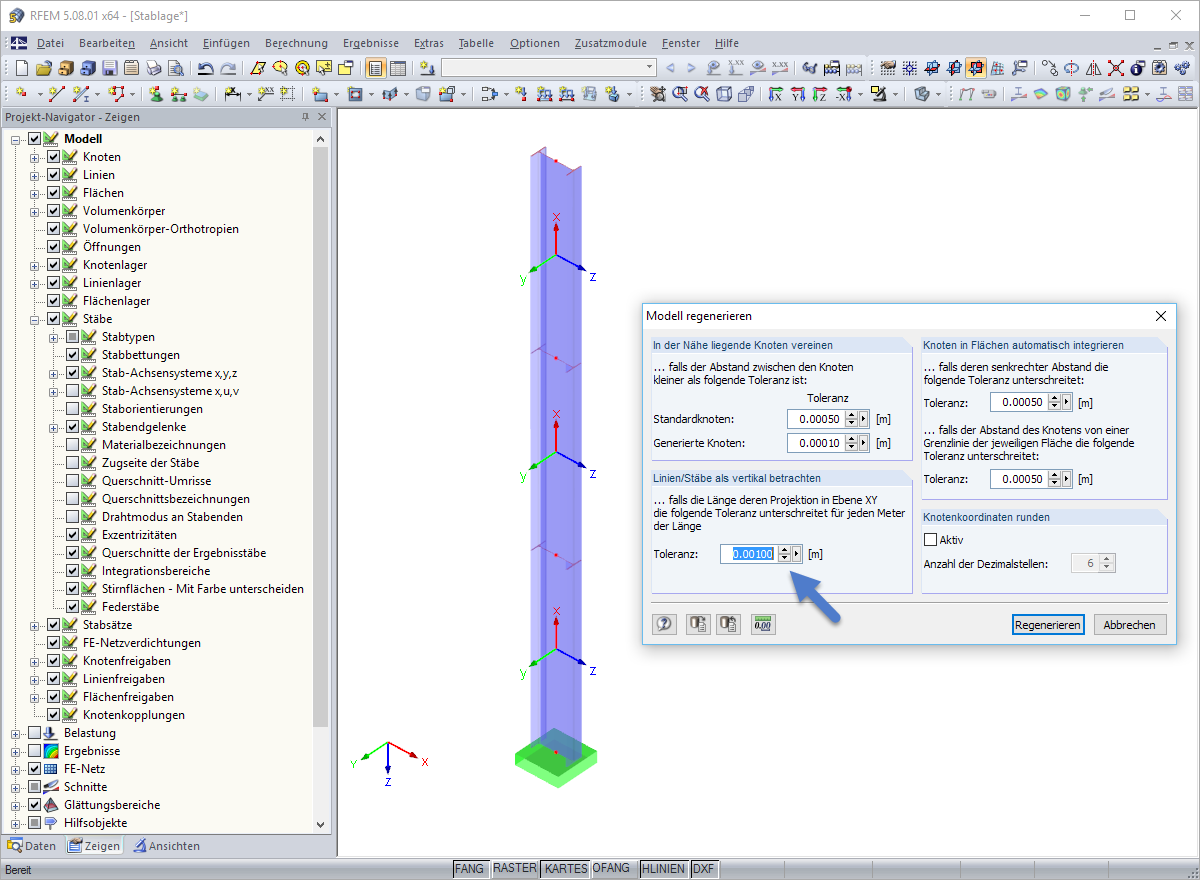The width and height of the screenshot is (1200, 880).
Task: Click the printer icon in the toolbar
Action: point(153,68)
